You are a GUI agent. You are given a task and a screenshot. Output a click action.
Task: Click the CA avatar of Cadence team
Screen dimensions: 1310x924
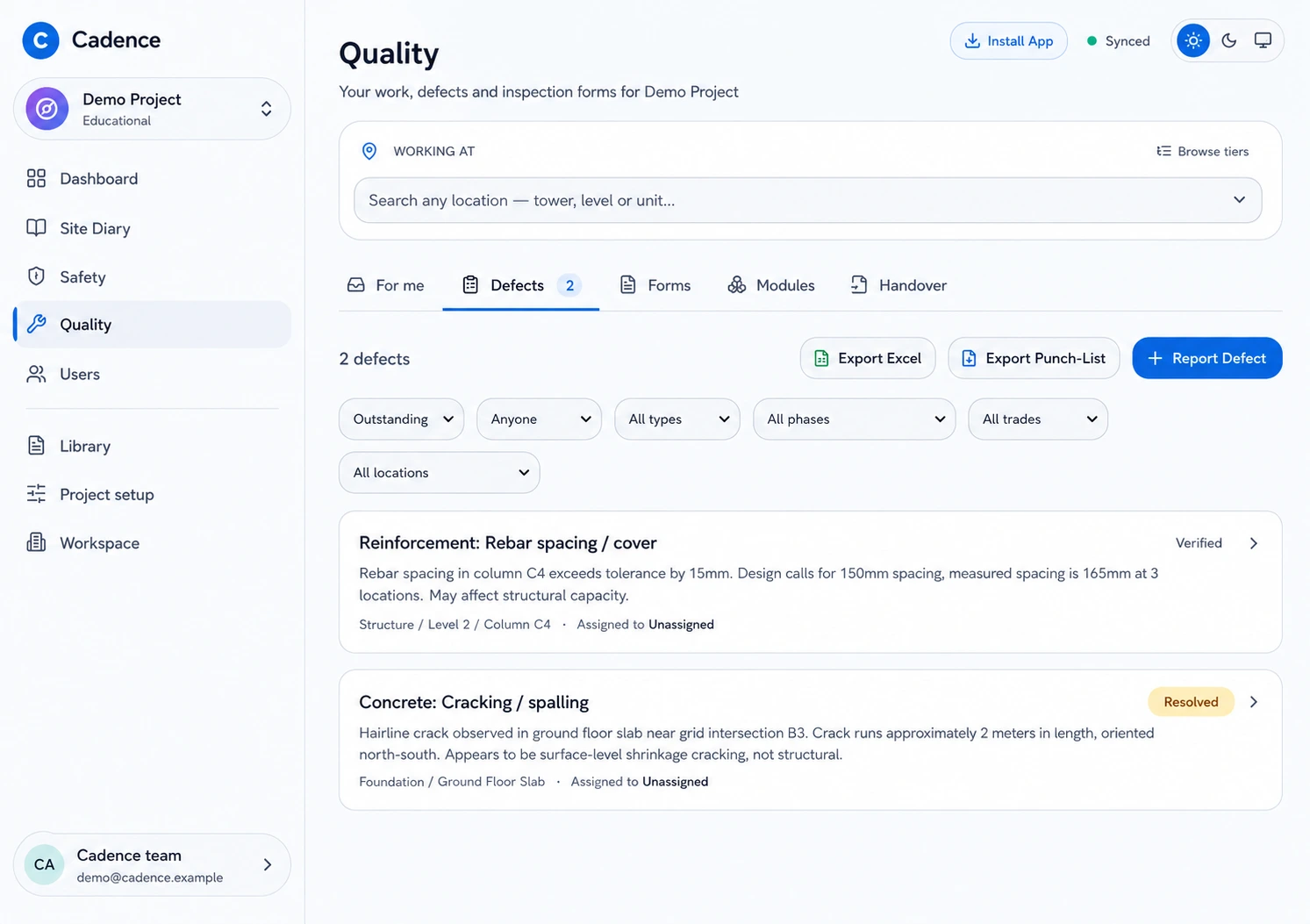tap(44, 864)
